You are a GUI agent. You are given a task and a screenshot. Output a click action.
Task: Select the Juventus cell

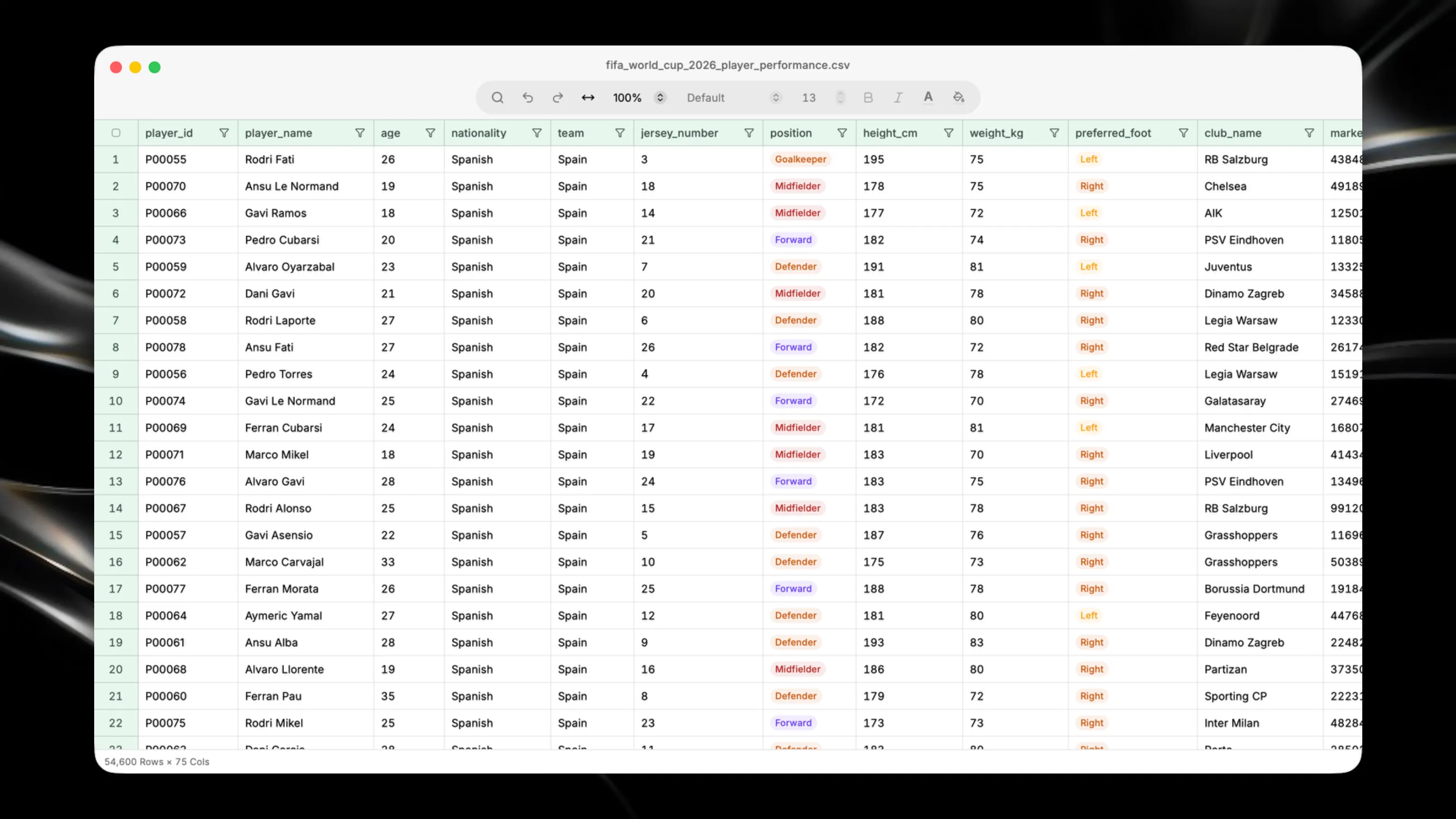[1260, 267]
